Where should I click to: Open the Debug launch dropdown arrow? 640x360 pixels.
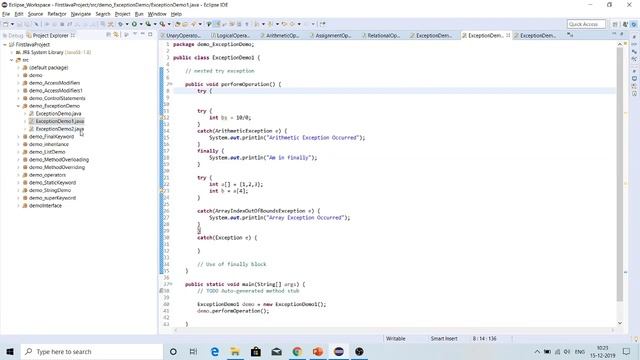tap(127, 24)
